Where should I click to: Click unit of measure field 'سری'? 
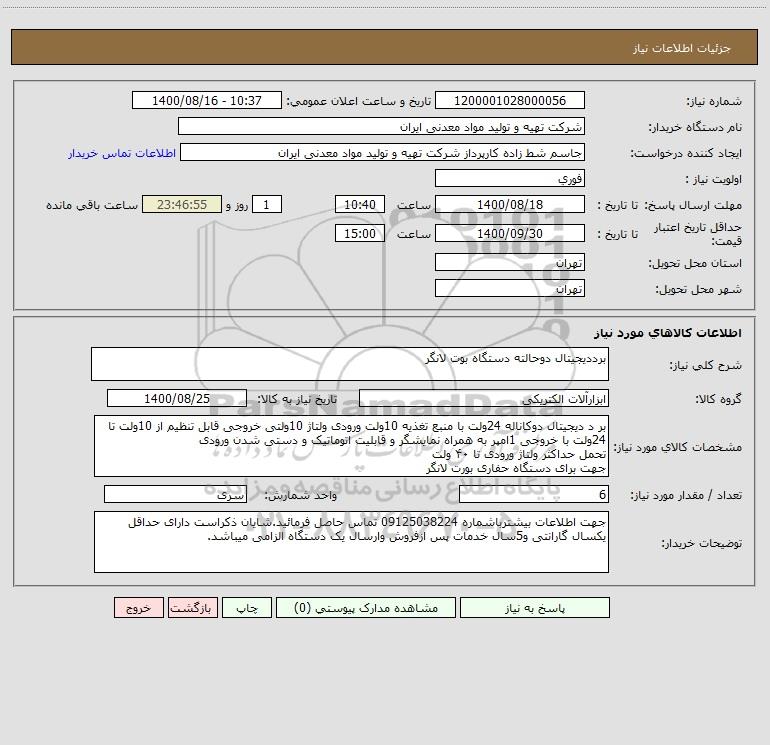(x=175, y=494)
